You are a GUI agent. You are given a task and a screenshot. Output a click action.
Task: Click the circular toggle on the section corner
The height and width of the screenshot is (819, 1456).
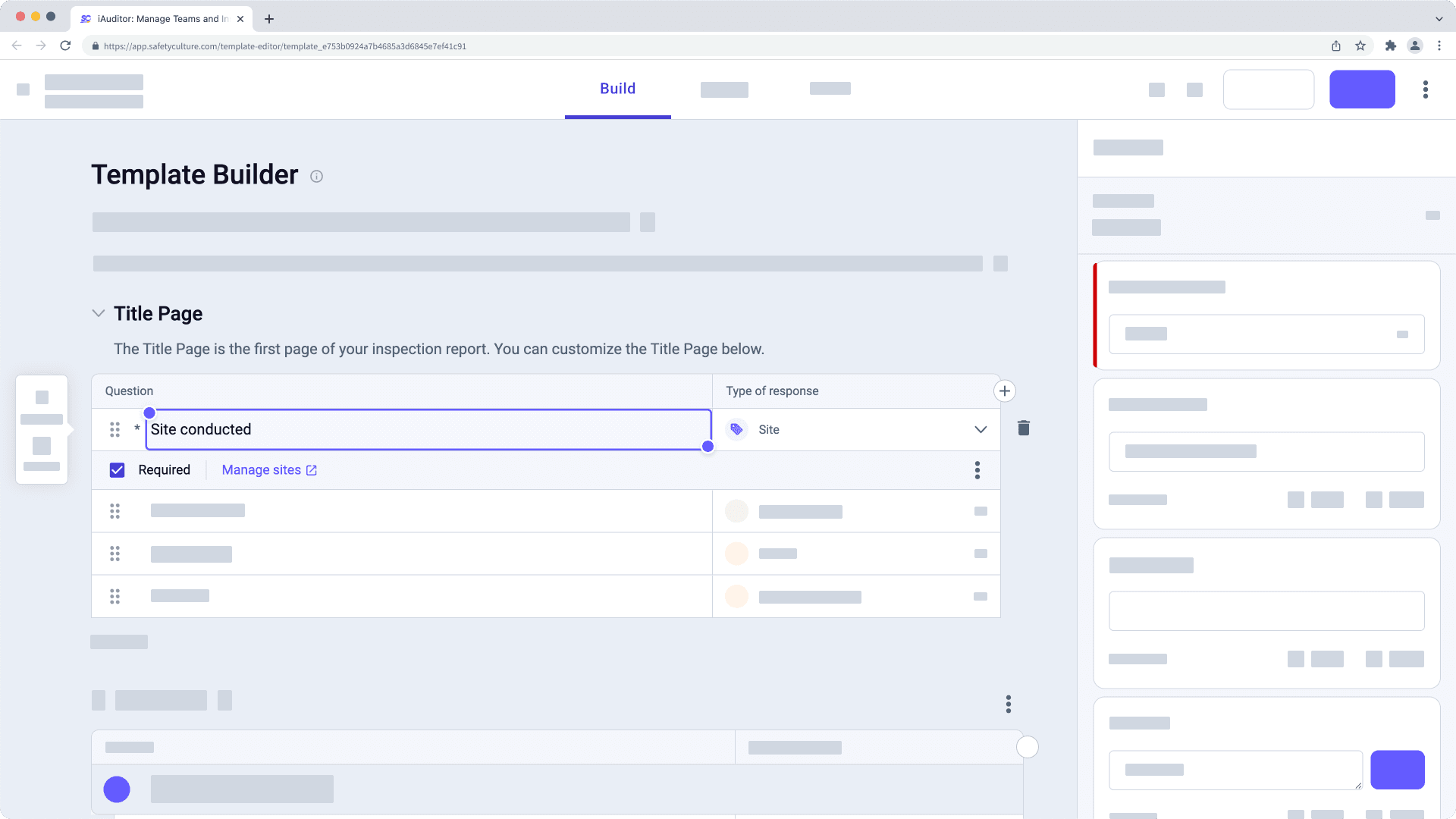1028,747
